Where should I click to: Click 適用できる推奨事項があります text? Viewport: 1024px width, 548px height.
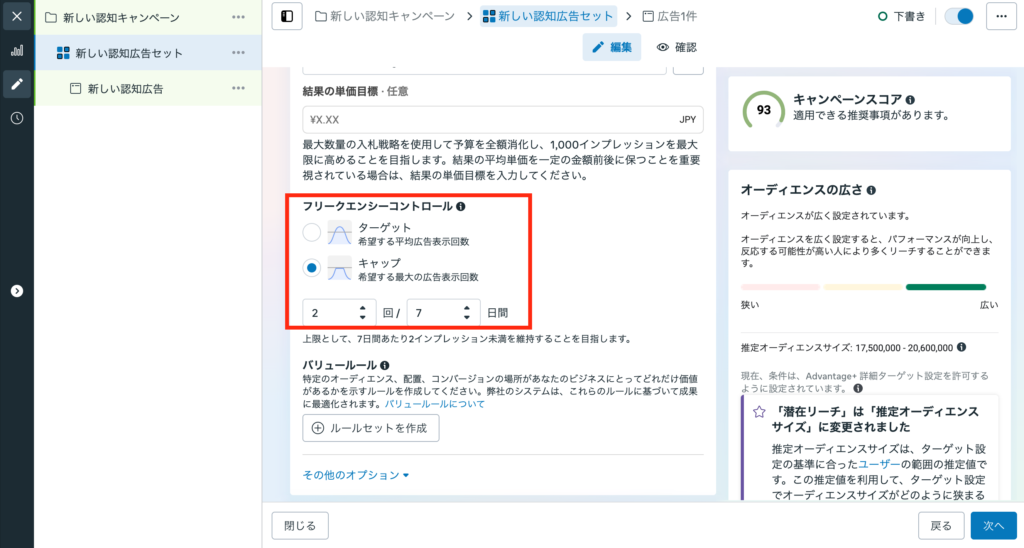[871, 116]
